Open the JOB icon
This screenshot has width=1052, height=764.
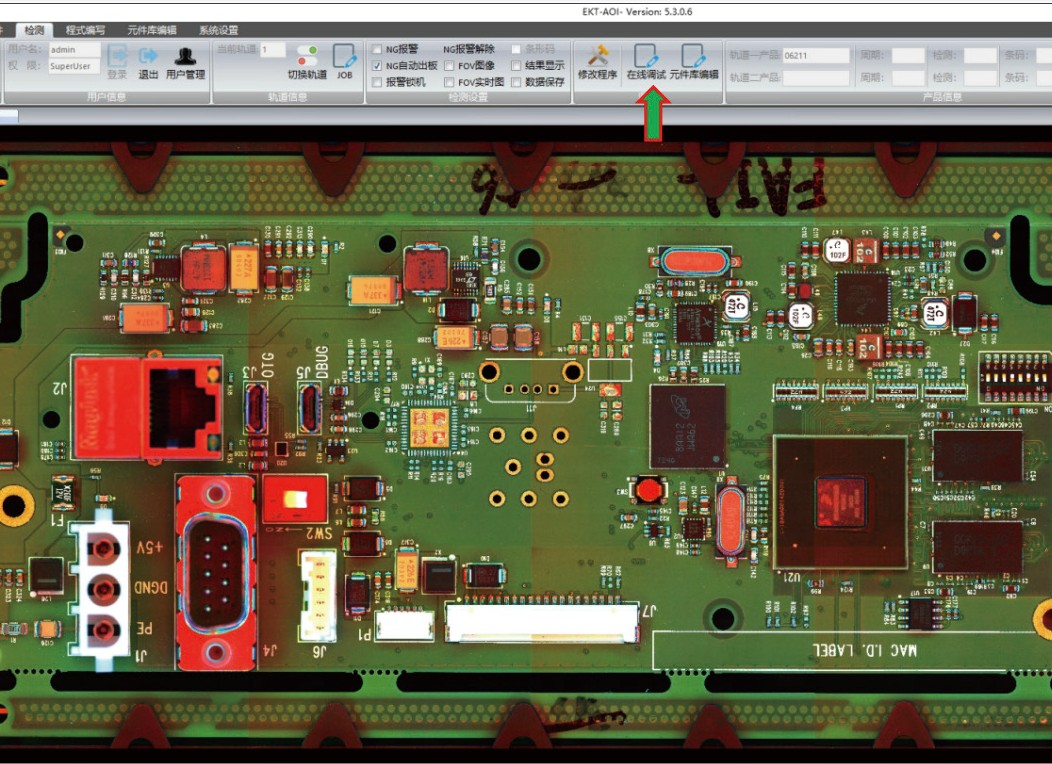tap(344, 56)
